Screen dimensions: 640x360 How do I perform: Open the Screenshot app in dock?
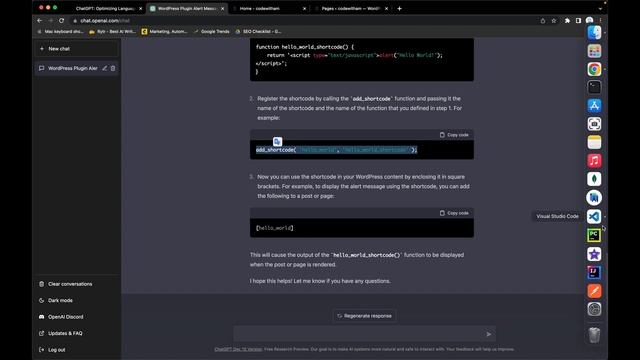[x=594, y=124]
